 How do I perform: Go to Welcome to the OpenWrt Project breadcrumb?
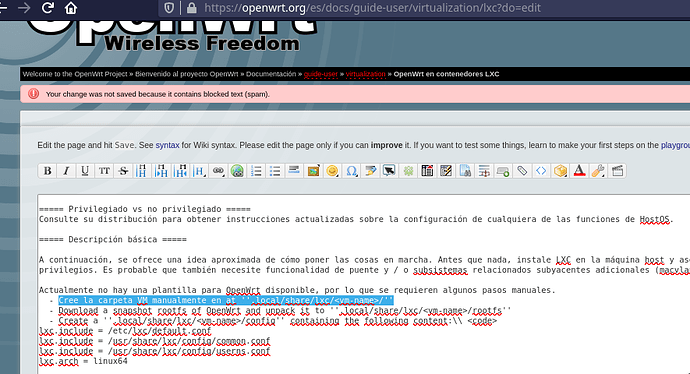(x=75, y=74)
